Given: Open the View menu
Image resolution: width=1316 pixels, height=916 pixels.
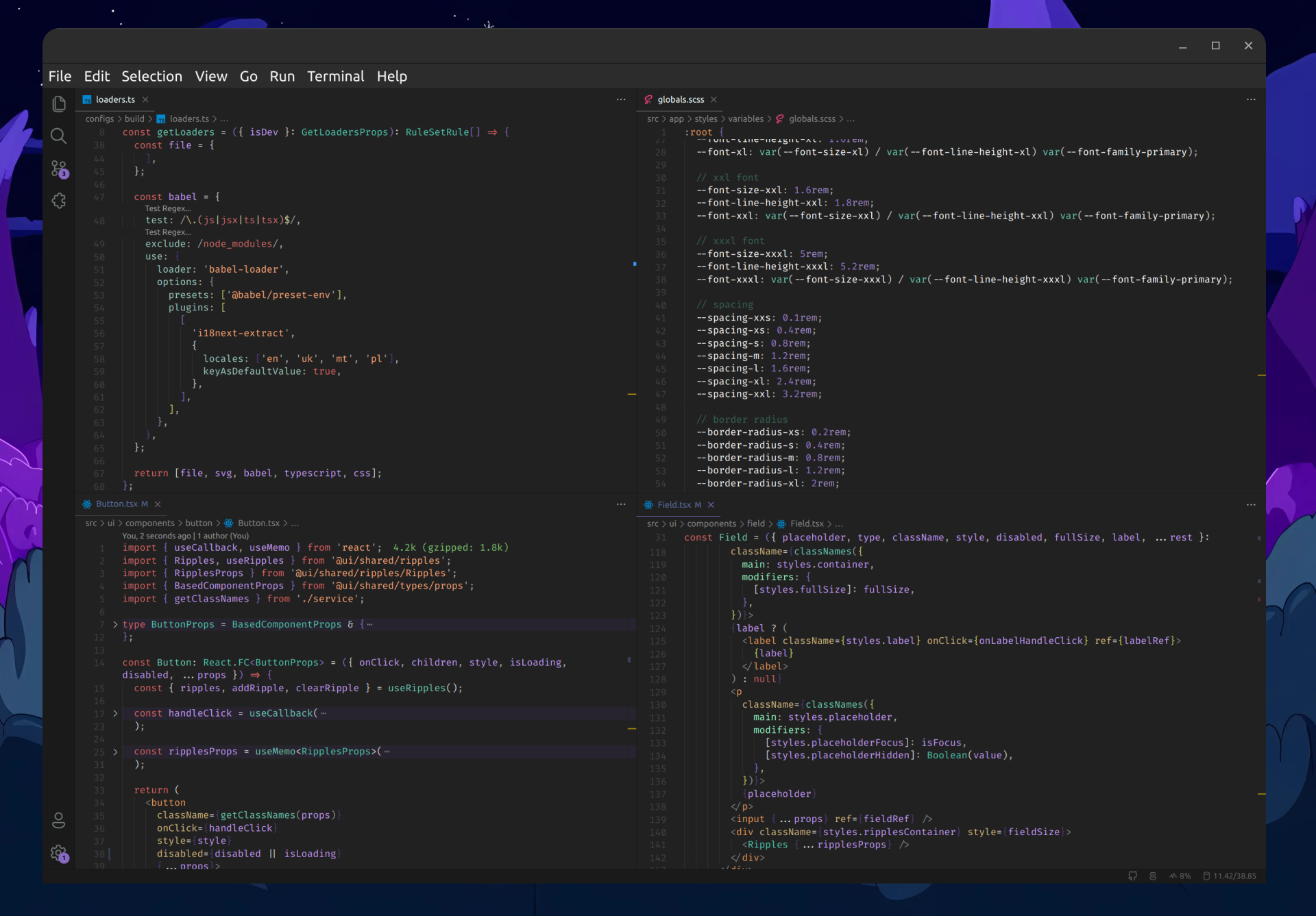Looking at the screenshot, I should (211, 76).
